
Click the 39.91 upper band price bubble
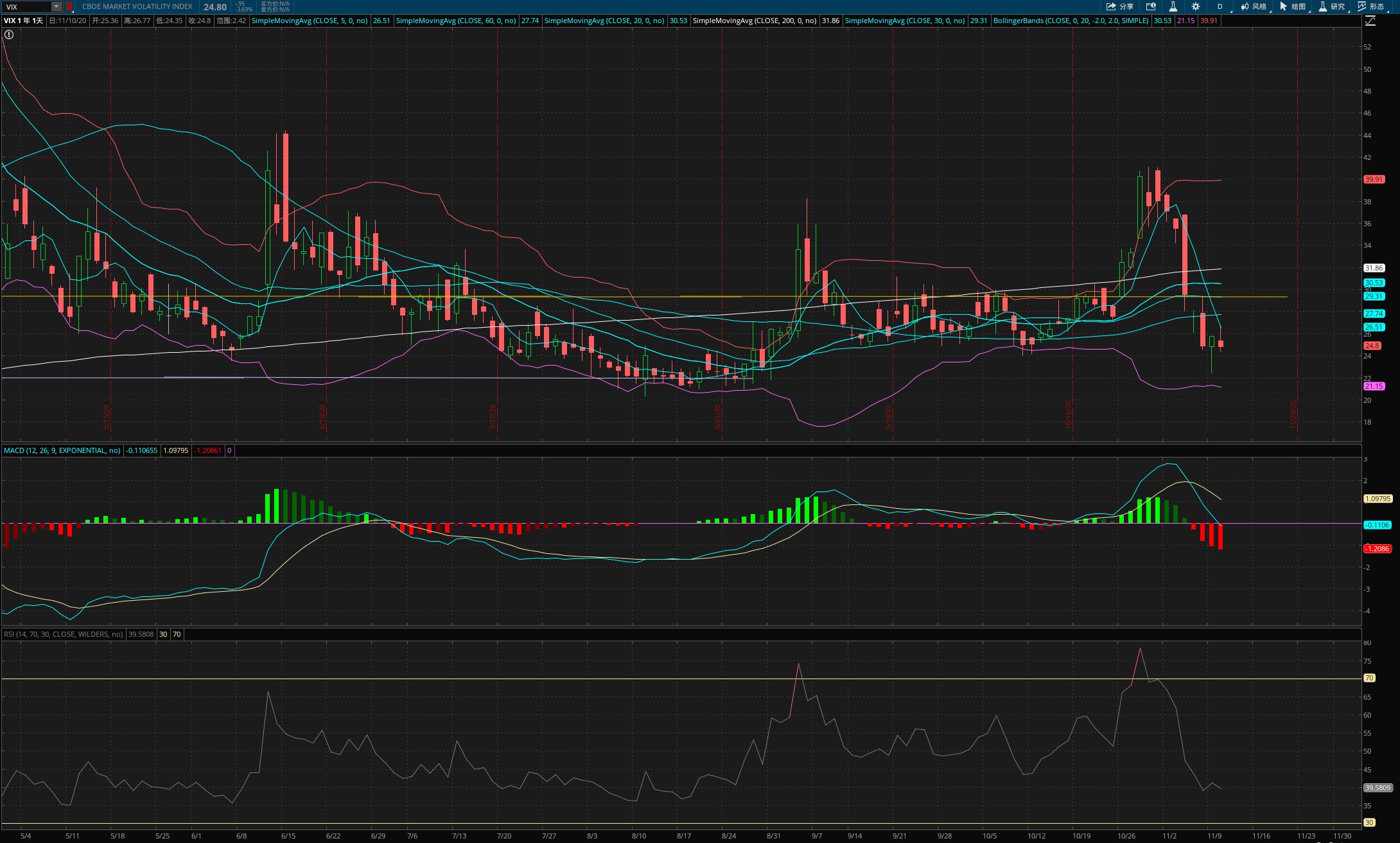1374,179
